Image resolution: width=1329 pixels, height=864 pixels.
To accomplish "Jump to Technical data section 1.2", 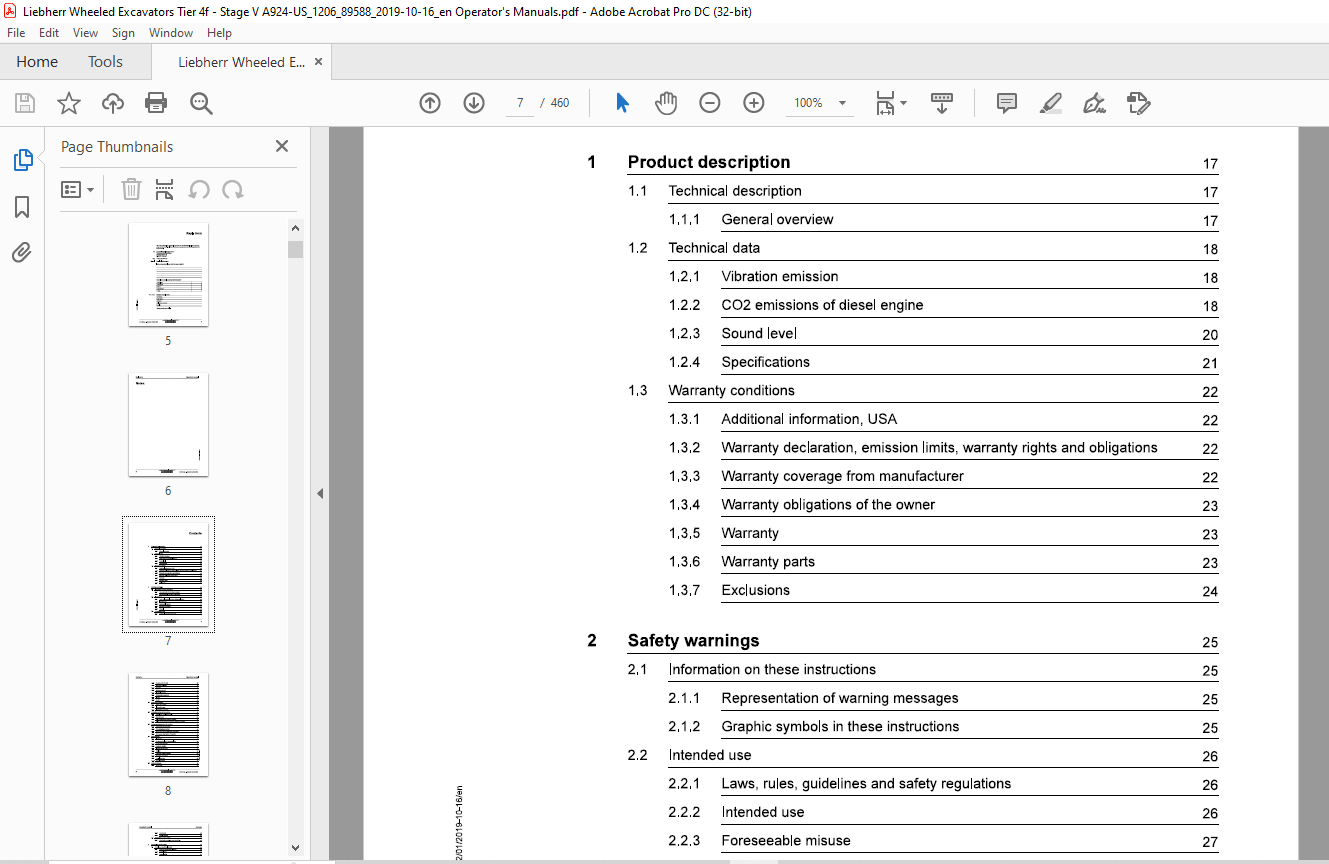I will pyautogui.click(x=714, y=248).
